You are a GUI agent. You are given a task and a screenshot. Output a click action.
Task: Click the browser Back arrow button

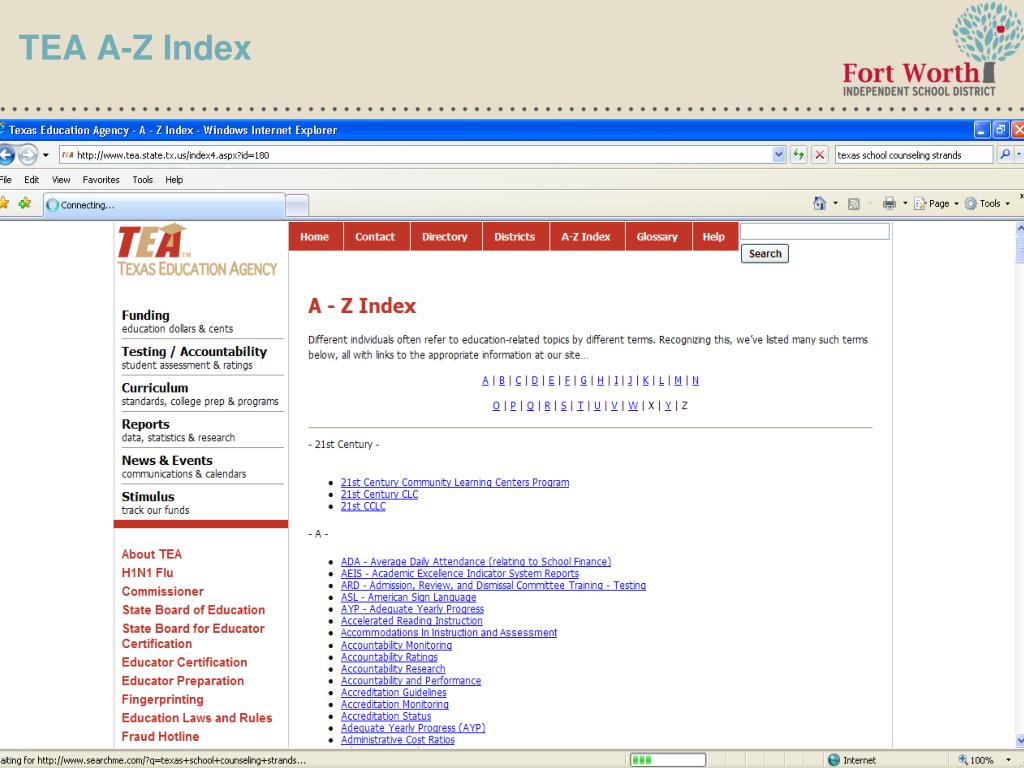[6, 155]
